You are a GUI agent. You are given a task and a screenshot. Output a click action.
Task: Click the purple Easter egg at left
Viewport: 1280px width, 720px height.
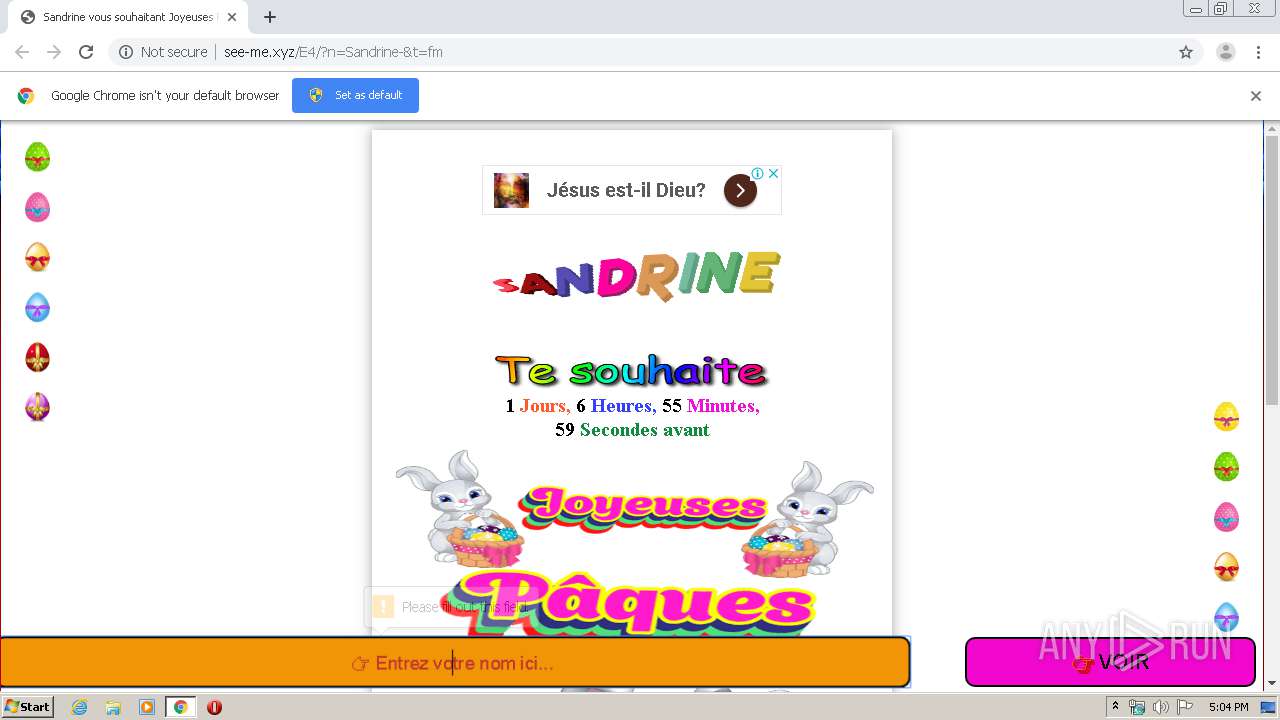37,407
